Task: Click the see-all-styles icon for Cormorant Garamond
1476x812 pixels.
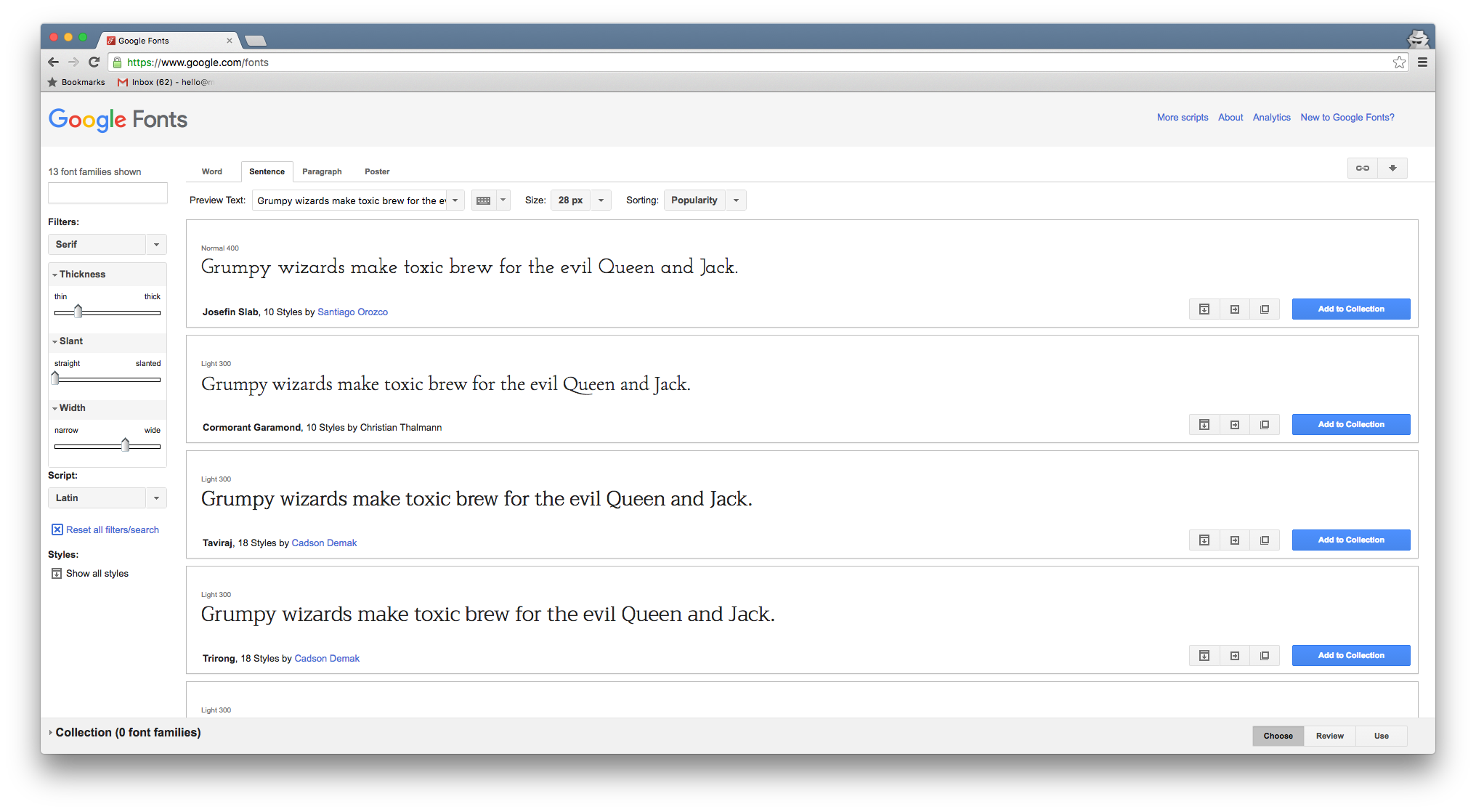Action: pos(1204,425)
